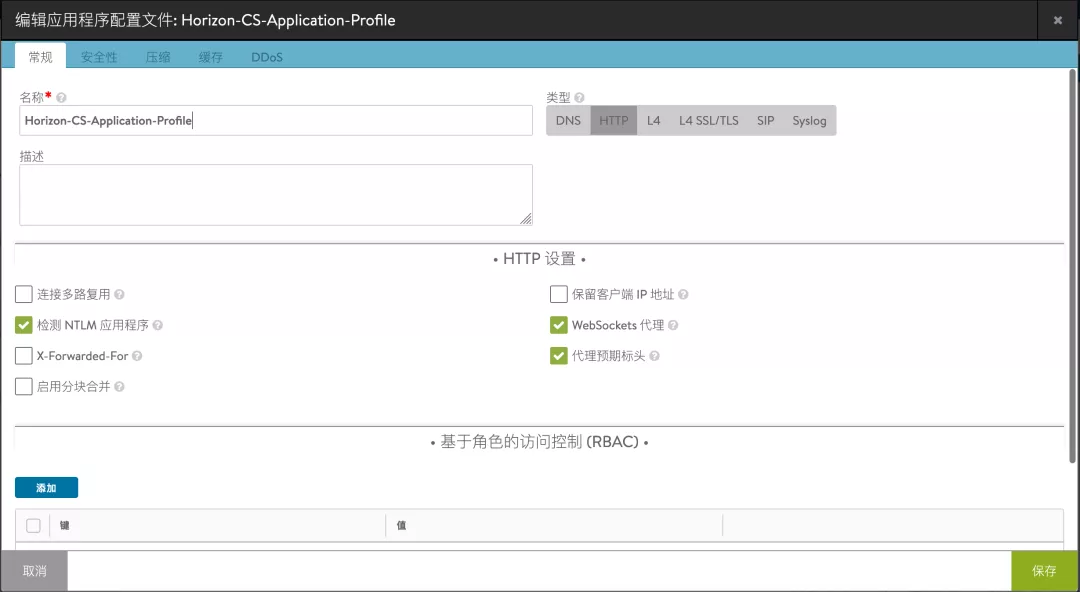Select HTTP profile type
Screen dimensions: 1080x592
pos(614,121)
